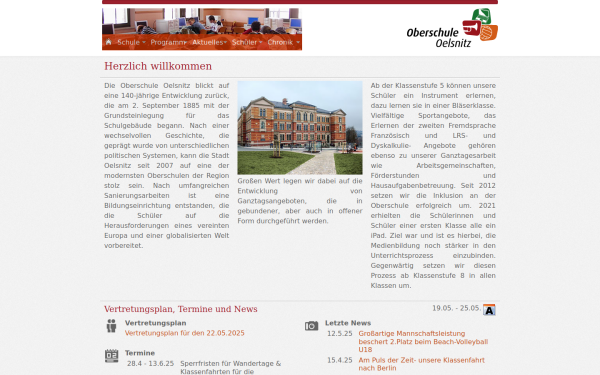Select the Termine label

click(x=140, y=353)
